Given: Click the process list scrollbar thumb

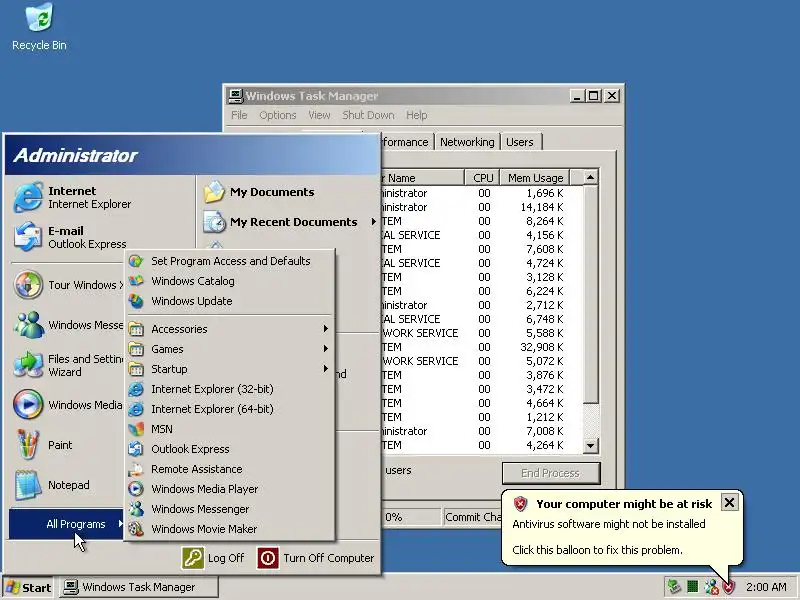Looking at the screenshot, I should pyautogui.click(x=590, y=294).
